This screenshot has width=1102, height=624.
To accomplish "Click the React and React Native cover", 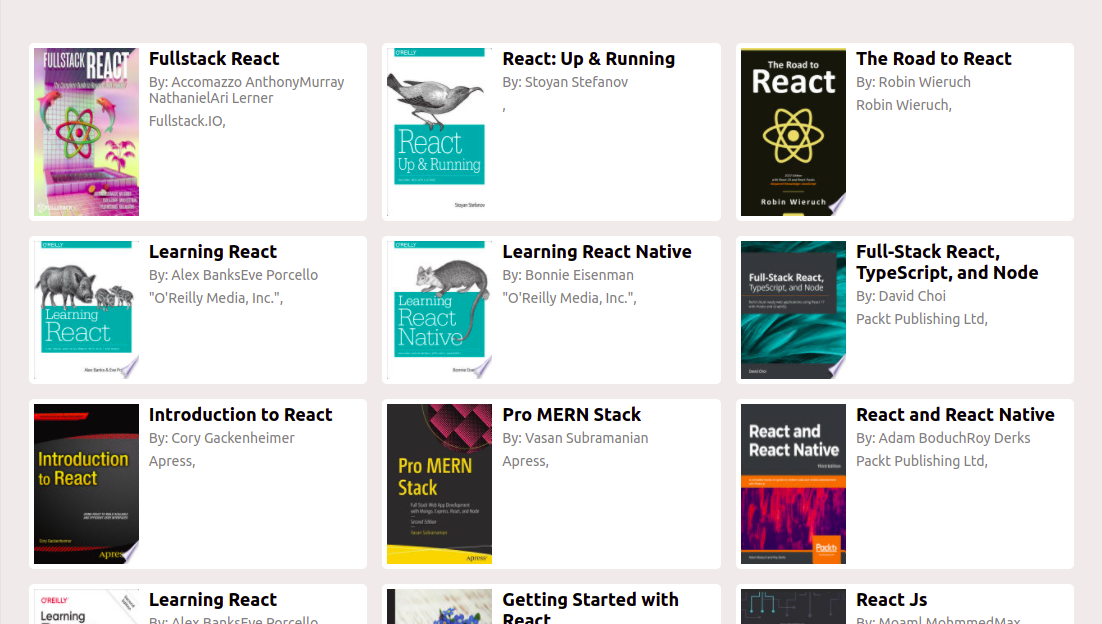I will pyautogui.click(x=792, y=483).
